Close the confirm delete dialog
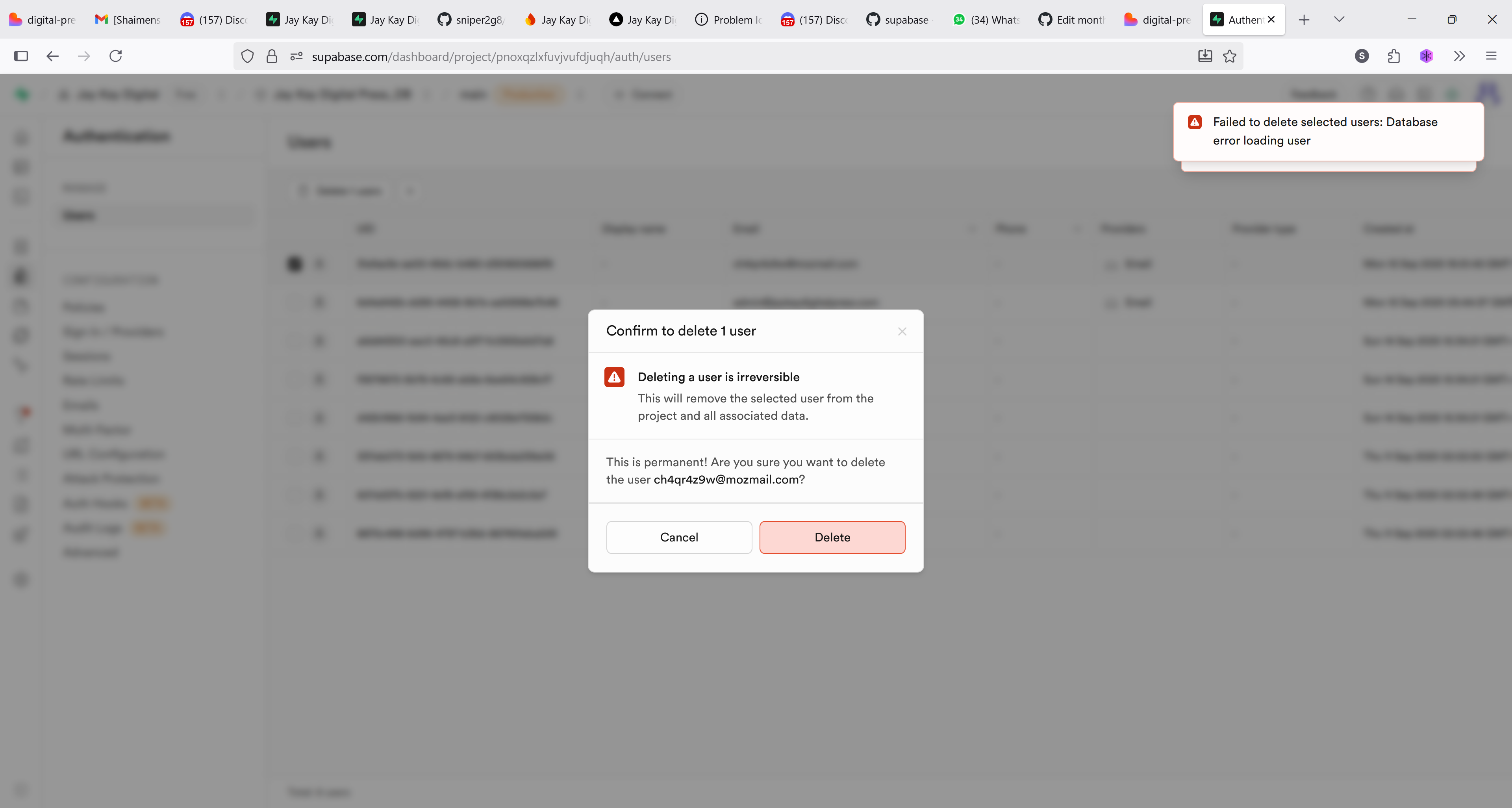Viewport: 1512px width, 808px height. click(x=902, y=332)
